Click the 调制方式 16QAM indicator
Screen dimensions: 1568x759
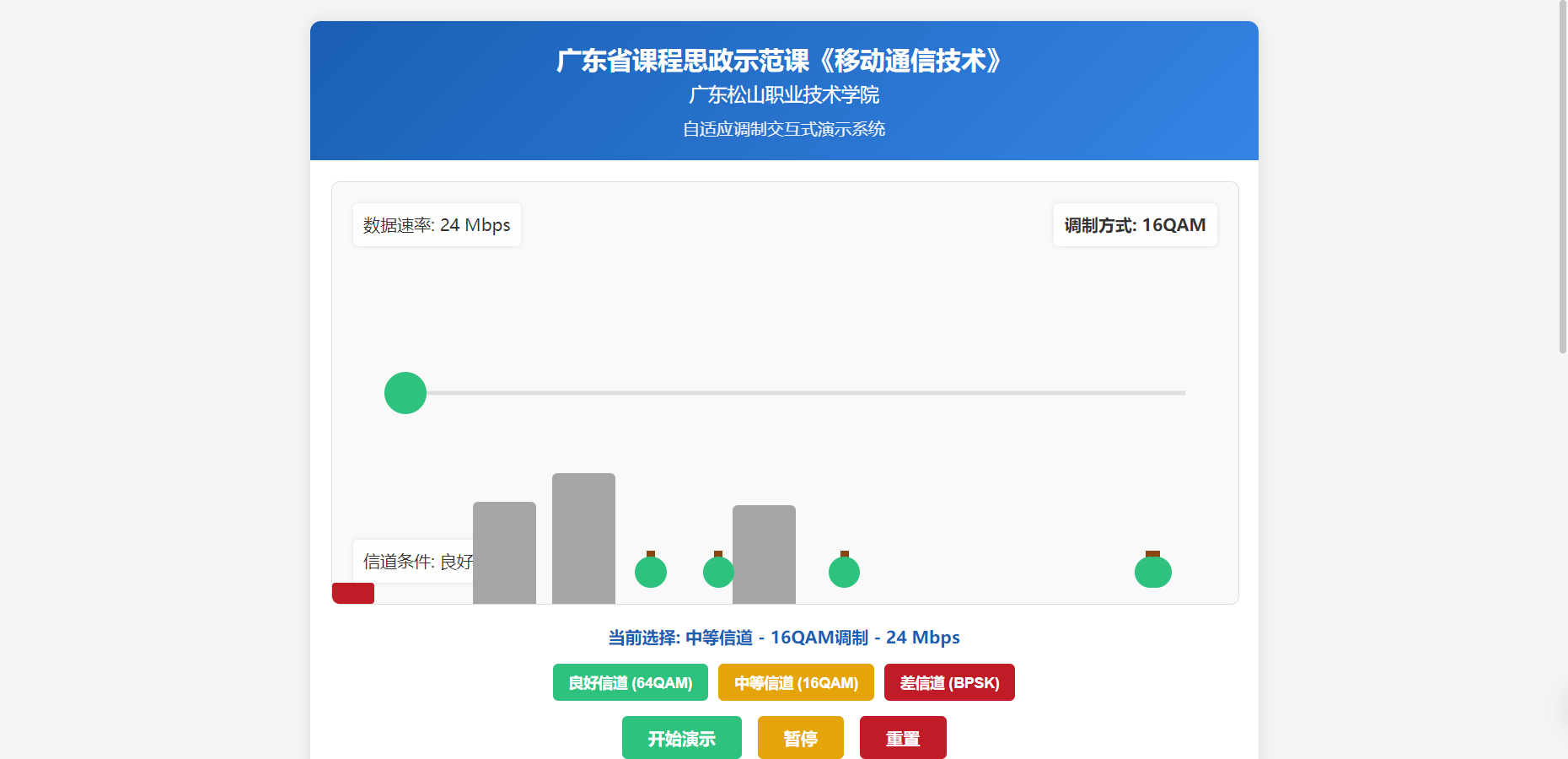coord(1135,225)
